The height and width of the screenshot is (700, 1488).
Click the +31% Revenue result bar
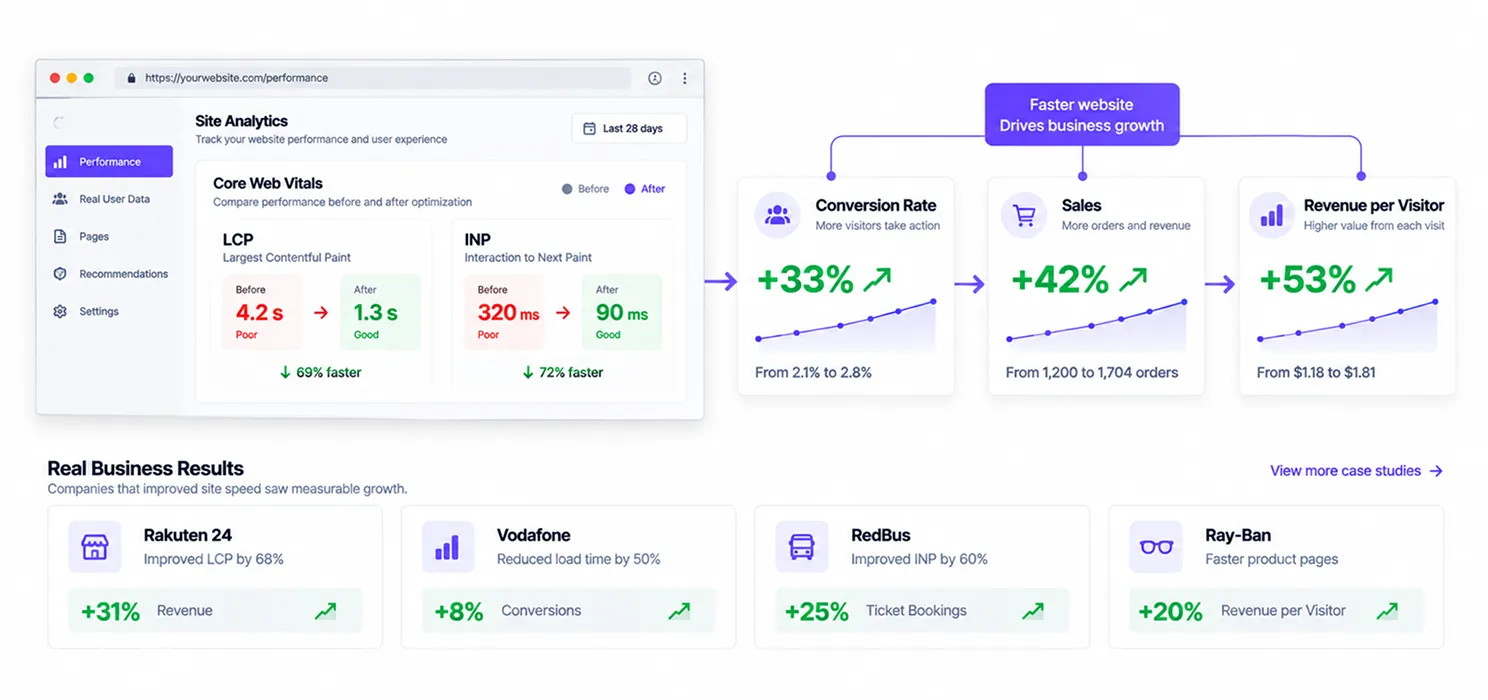[215, 611]
